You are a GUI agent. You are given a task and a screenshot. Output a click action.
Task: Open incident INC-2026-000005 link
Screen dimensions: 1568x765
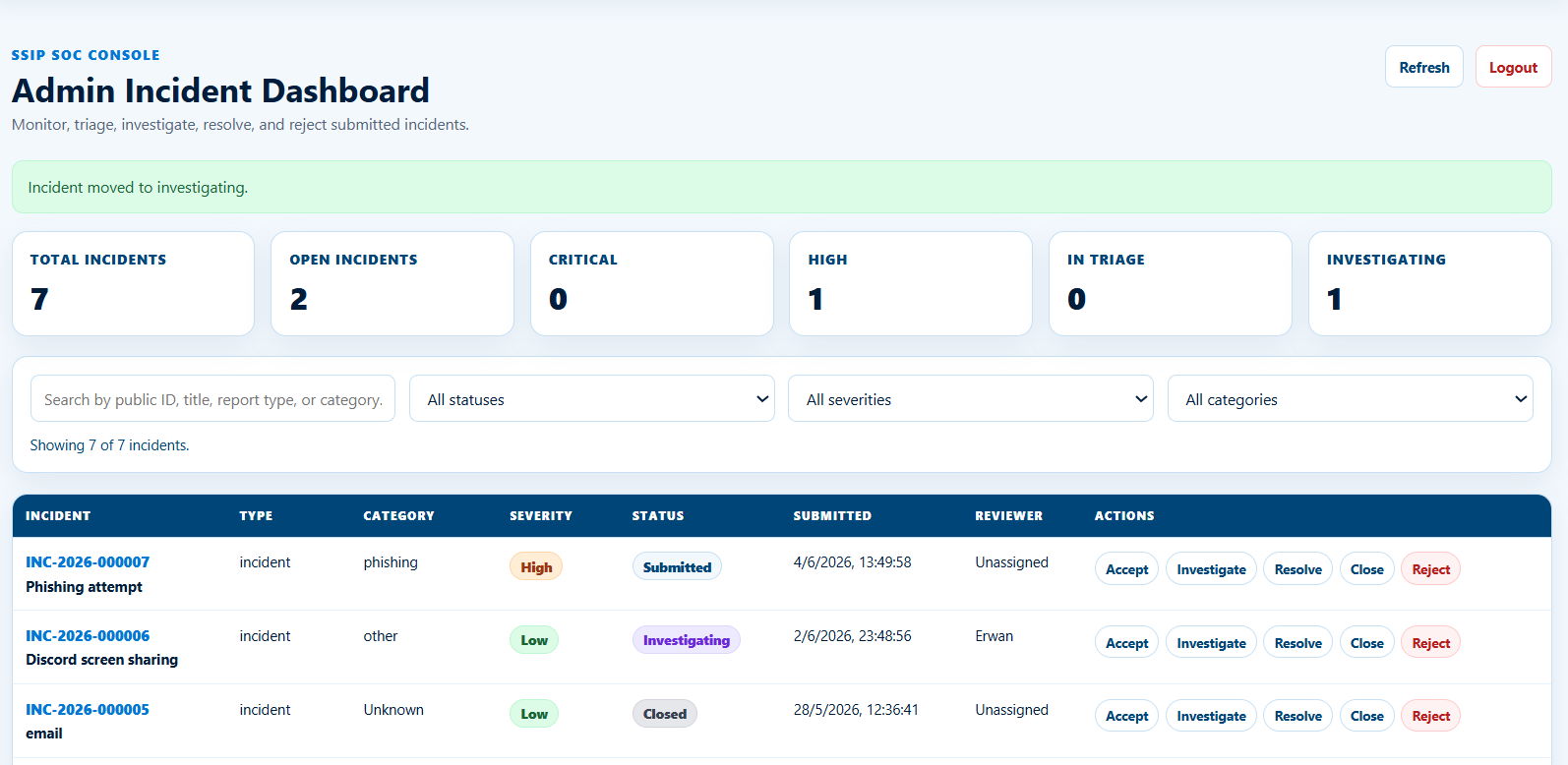tap(88, 710)
